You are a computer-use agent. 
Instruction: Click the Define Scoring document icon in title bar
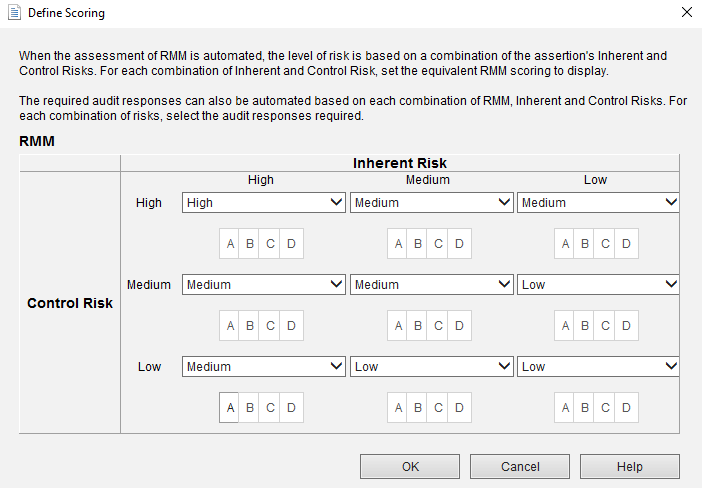tap(14, 13)
